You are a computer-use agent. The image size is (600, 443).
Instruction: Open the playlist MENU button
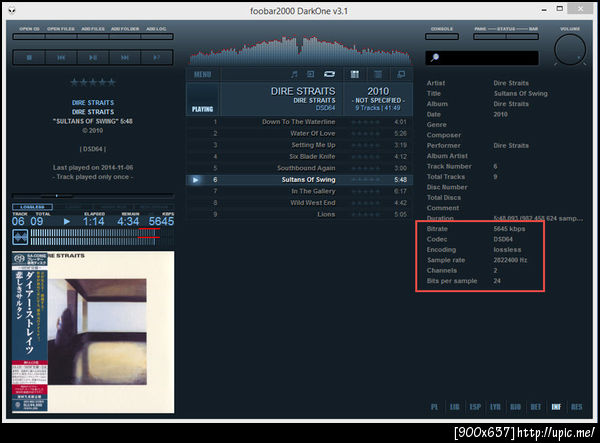[202, 74]
